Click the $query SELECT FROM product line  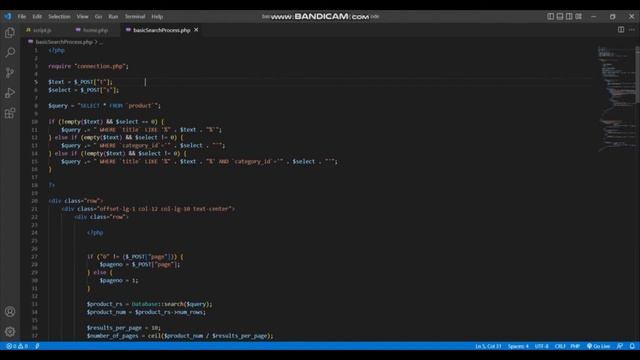(104, 106)
